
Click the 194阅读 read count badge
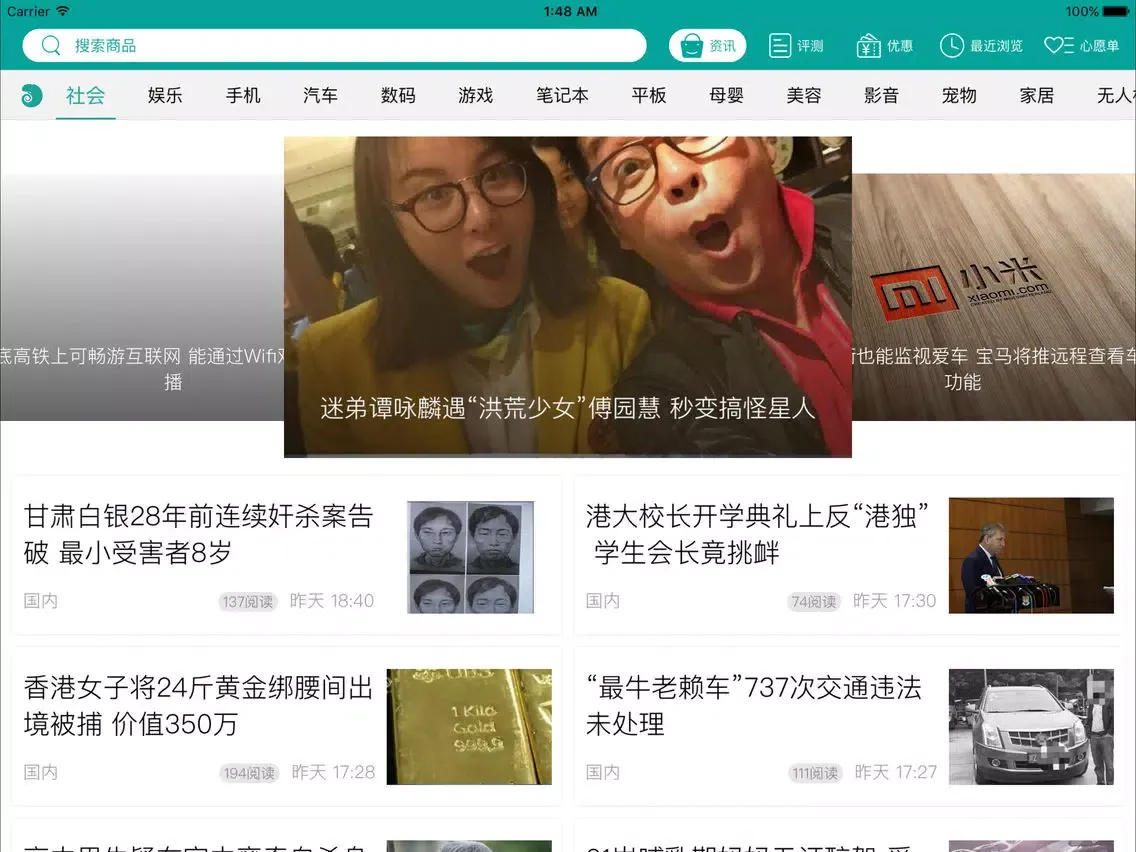click(x=248, y=773)
